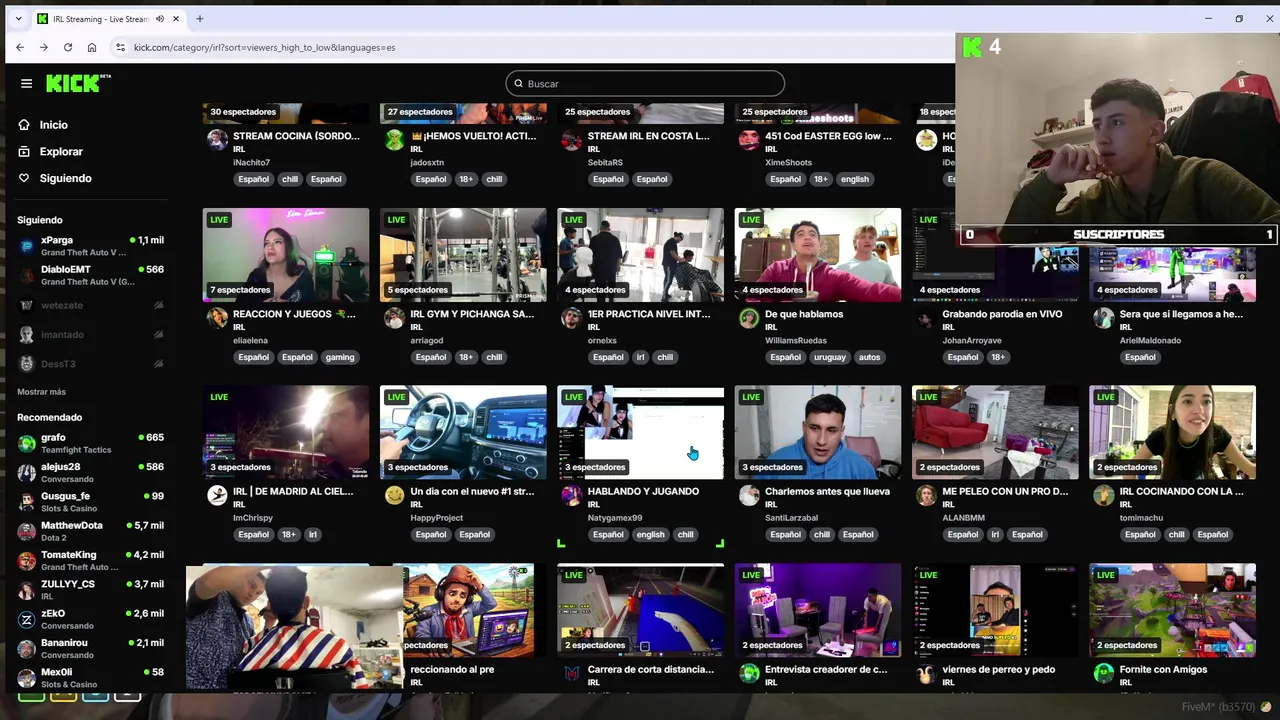The image size is (1280, 720).
Task: Click arriagod streamer avatar
Action: pyautogui.click(x=394, y=318)
